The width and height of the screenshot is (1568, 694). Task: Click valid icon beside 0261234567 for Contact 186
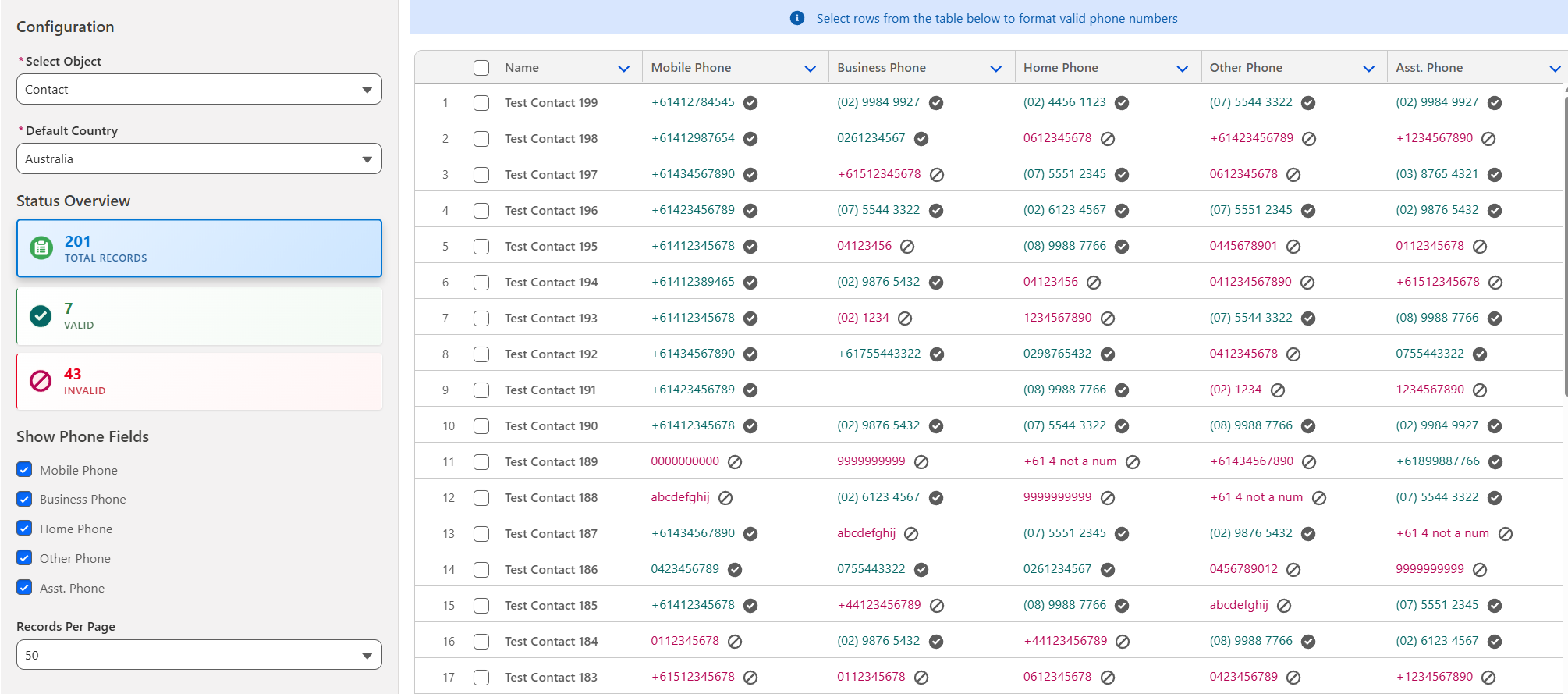click(x=1108, y=570)
